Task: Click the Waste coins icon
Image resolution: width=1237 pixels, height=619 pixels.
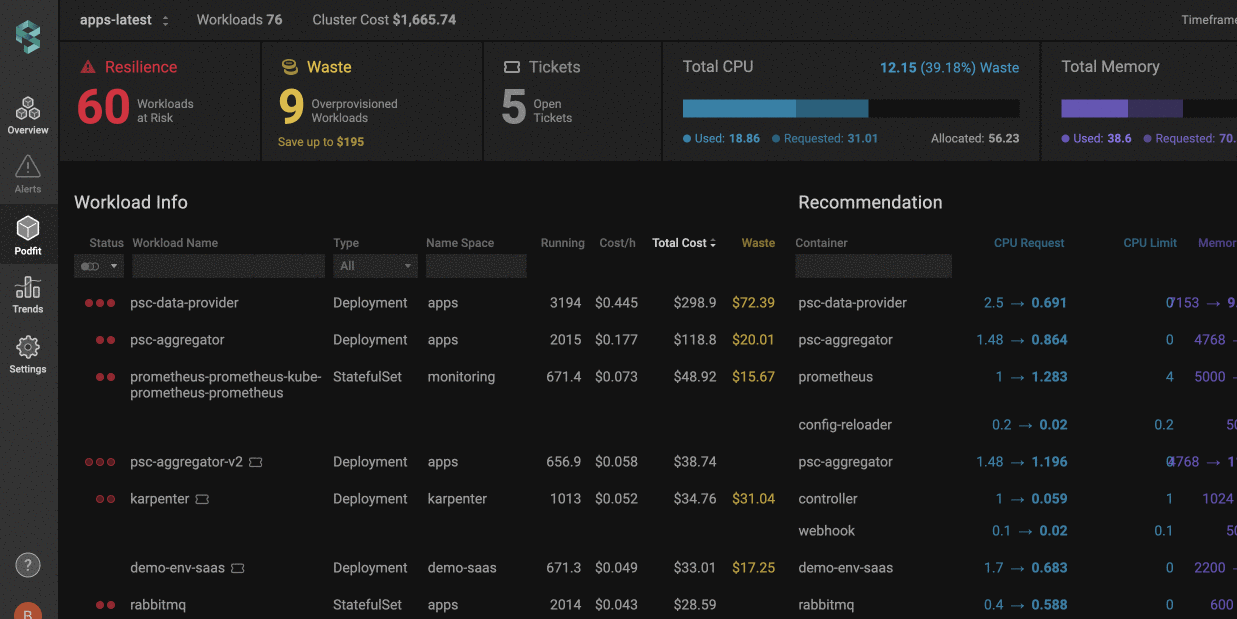Action: (x=289, y=67)
